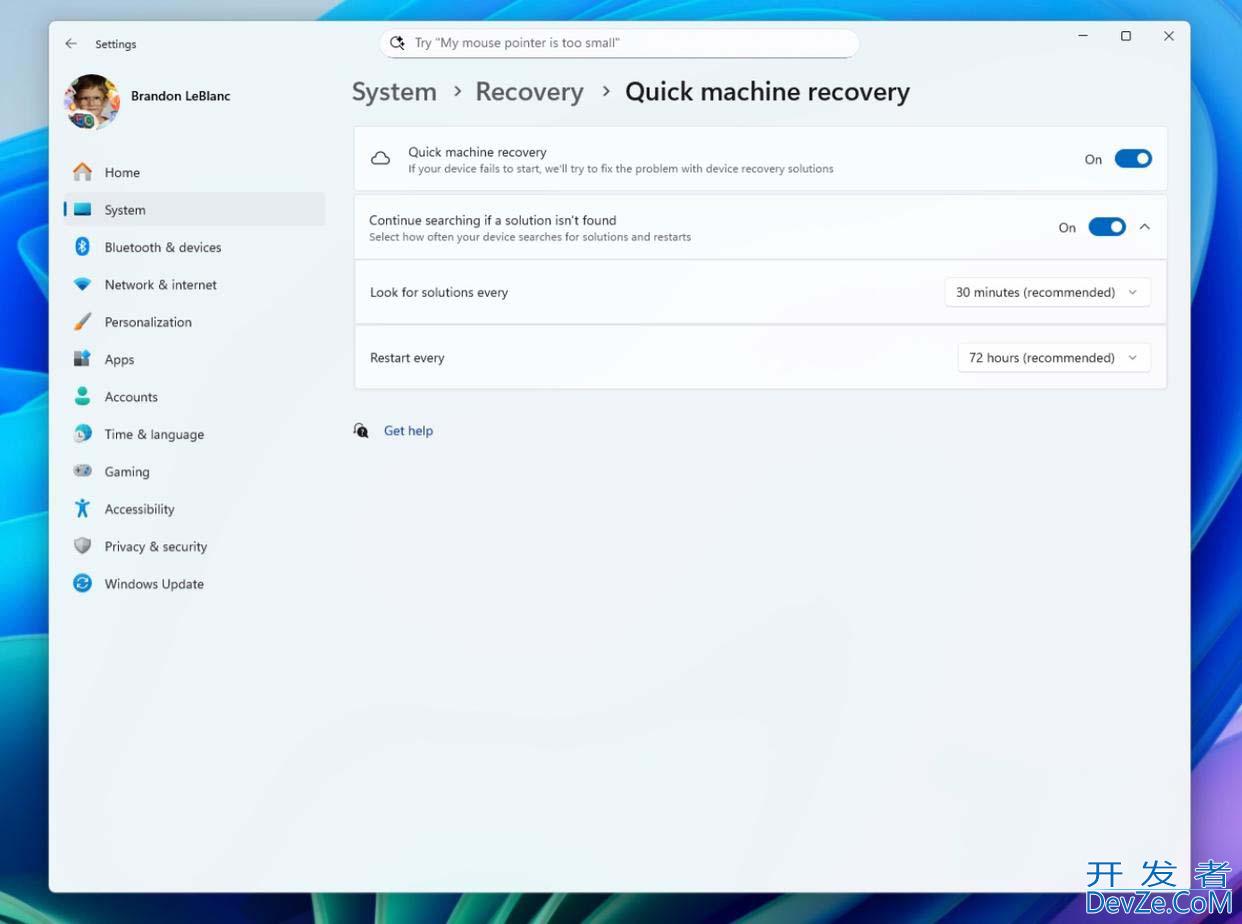1242x924 pixels.
Task: Disable Continue searching toggle switch
Action: 1107,227
